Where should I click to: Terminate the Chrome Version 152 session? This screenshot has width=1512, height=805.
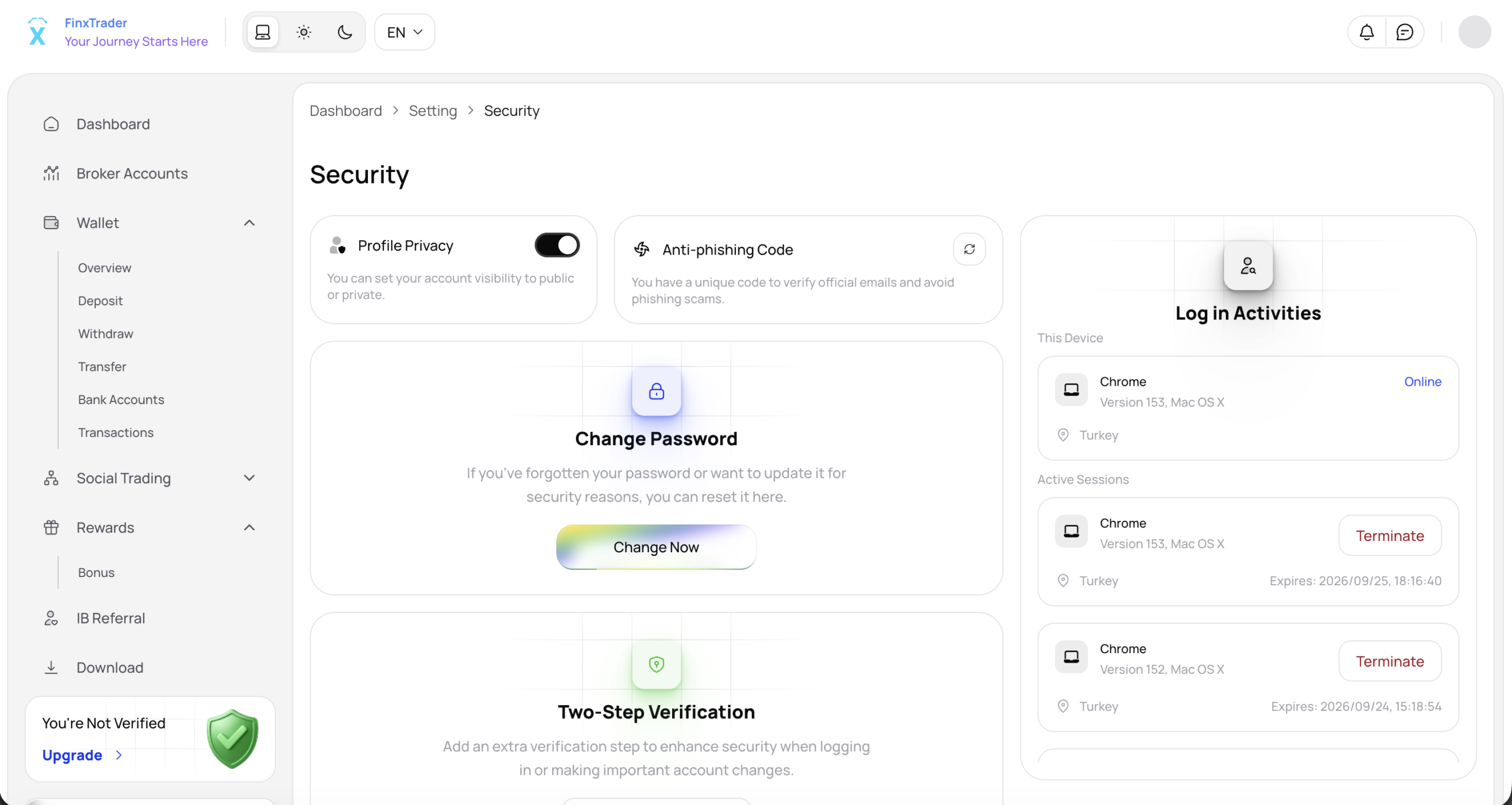click(1390, 661)
